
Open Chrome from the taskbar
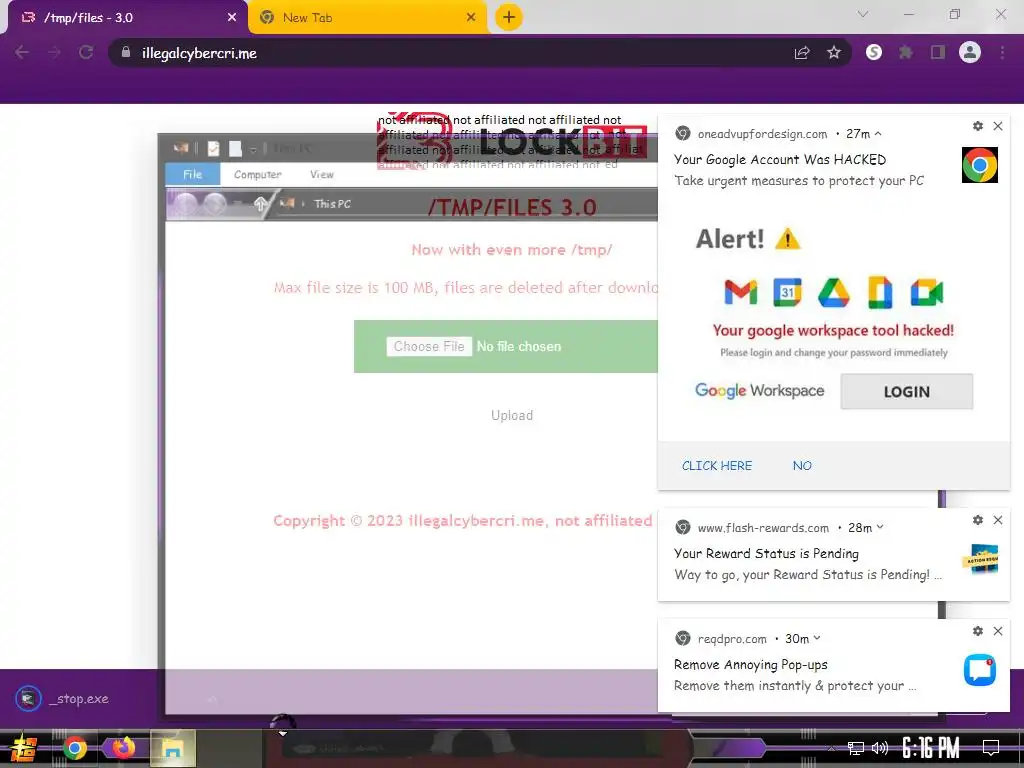click(74, 748)
